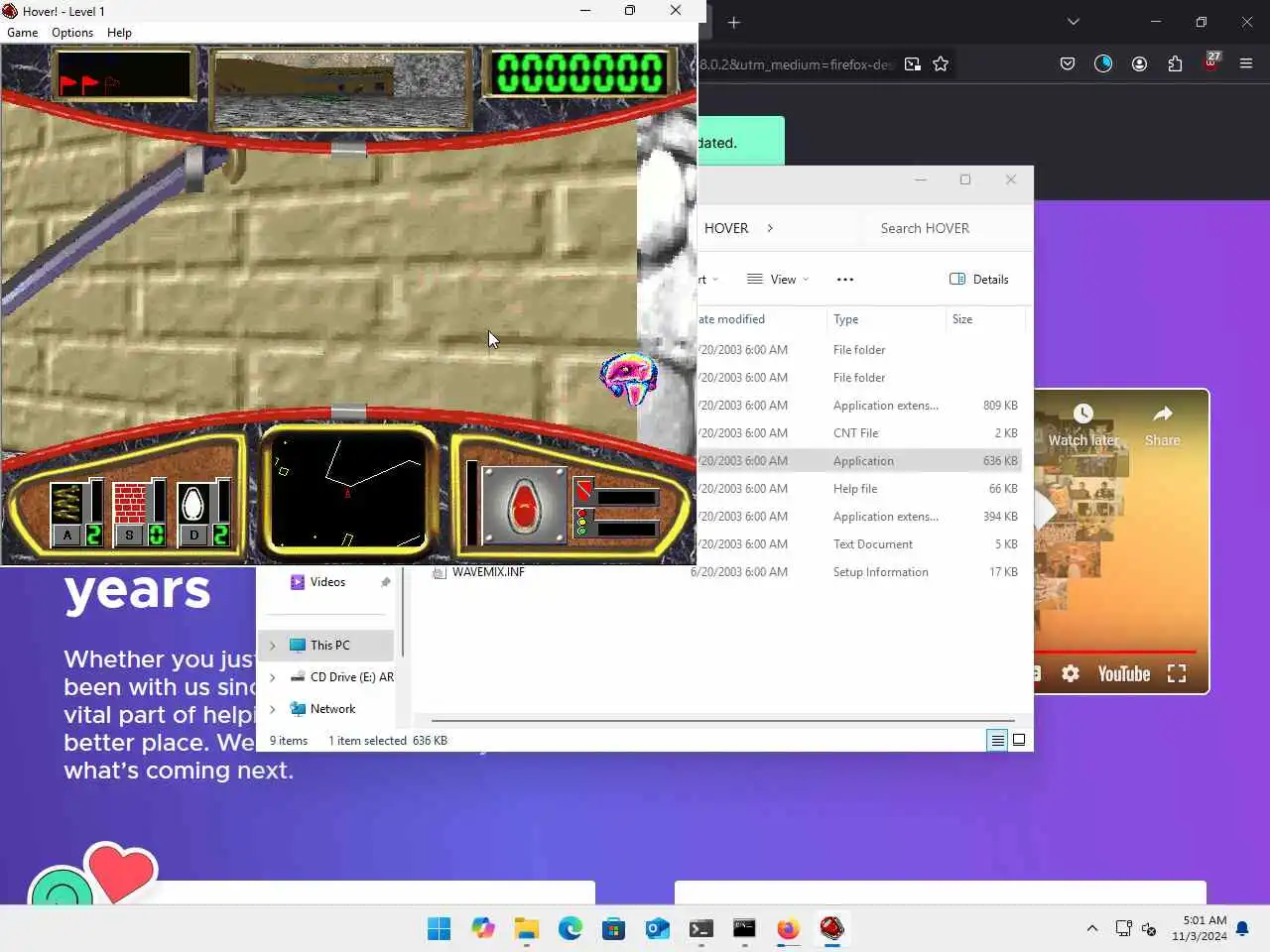Open the Options menu in Hover!
This screenshot has width=1270, height=952.
72,33
